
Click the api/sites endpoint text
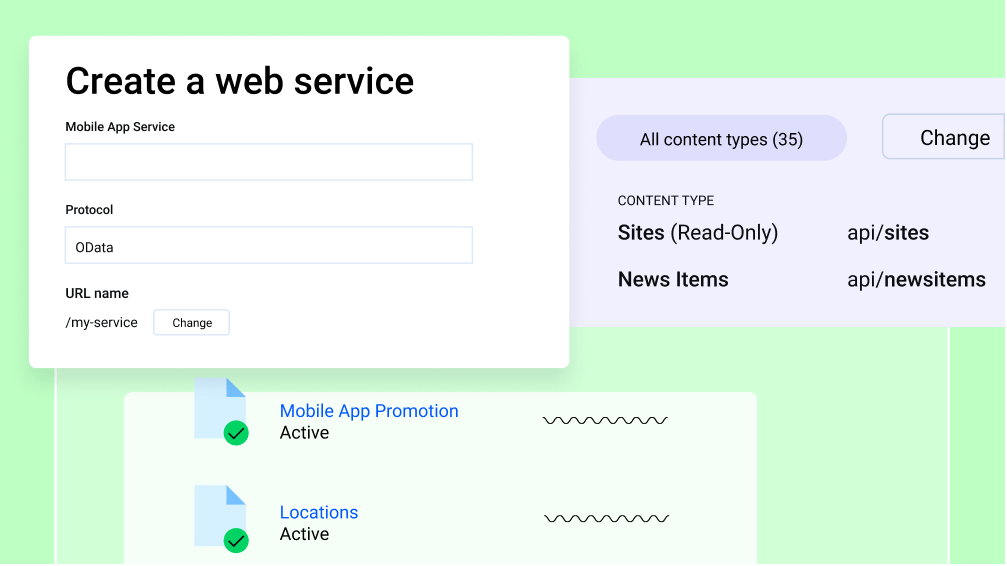pos(888,233)
